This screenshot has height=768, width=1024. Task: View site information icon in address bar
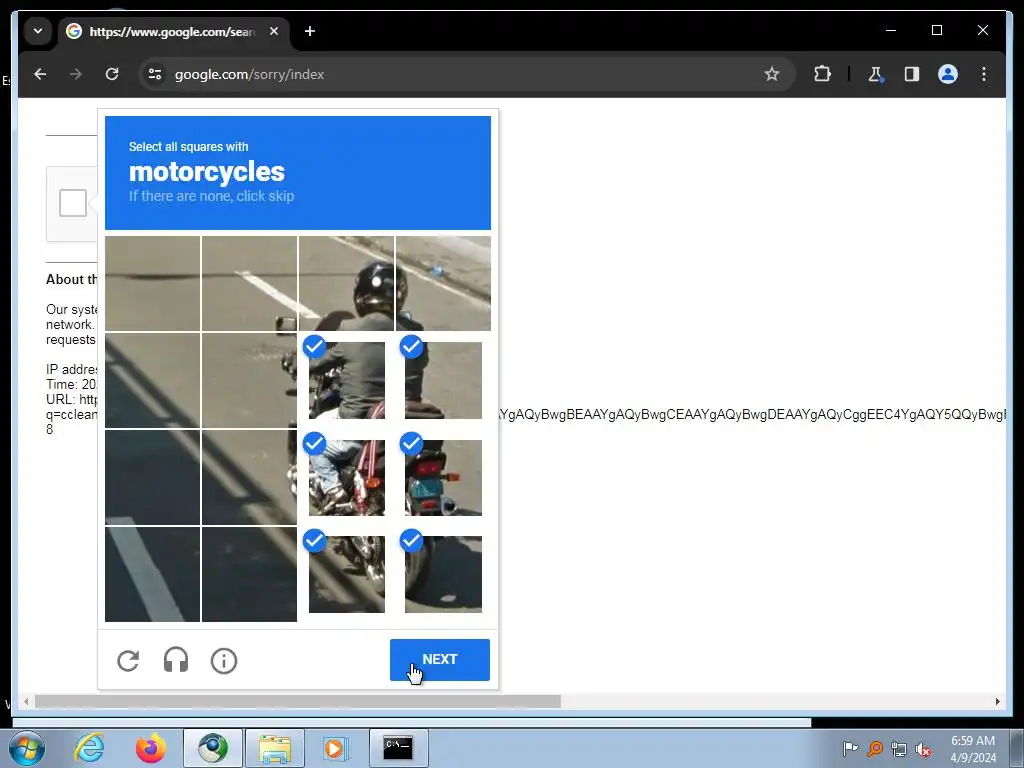155,74
